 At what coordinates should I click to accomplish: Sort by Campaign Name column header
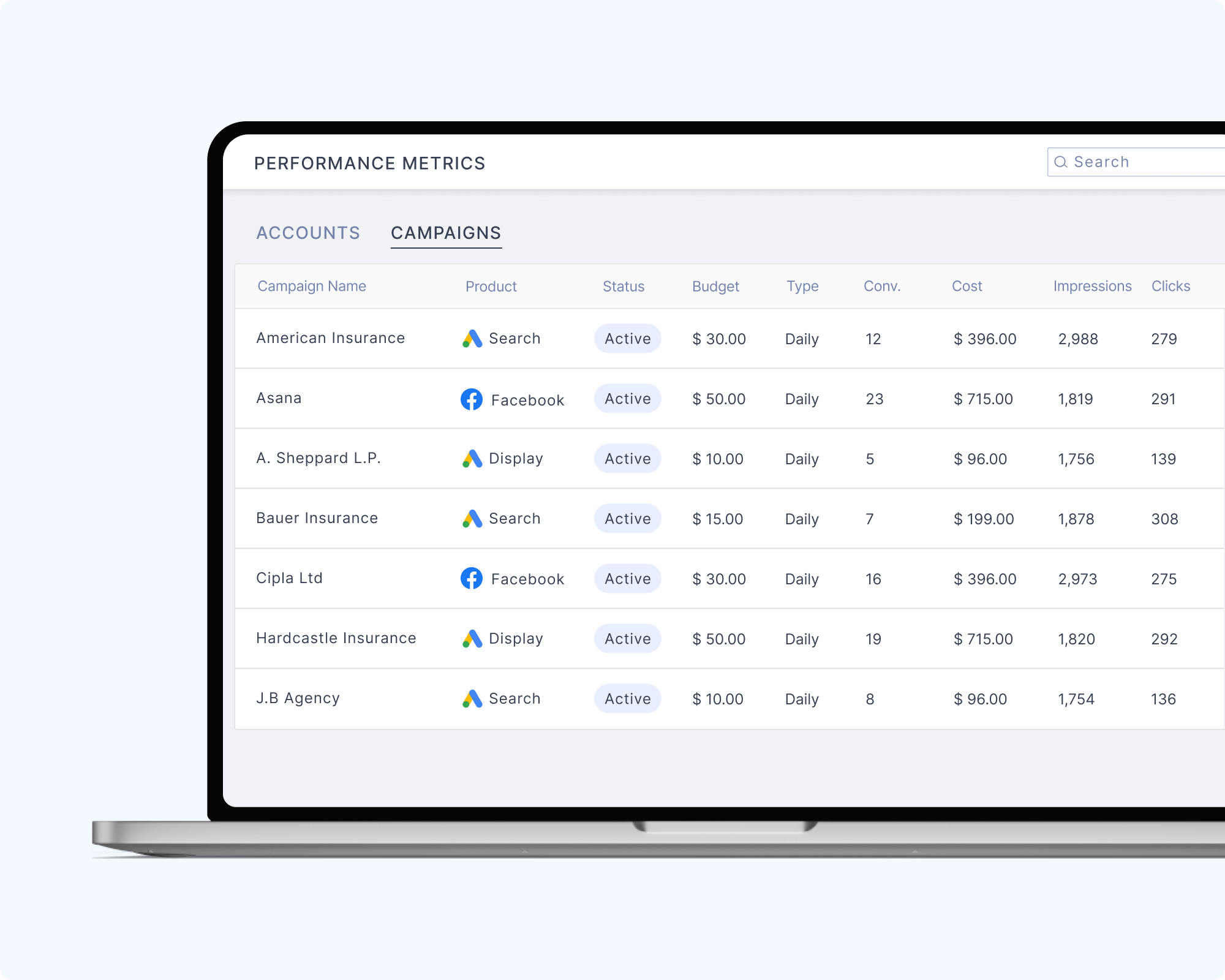[x=312, y=286]
